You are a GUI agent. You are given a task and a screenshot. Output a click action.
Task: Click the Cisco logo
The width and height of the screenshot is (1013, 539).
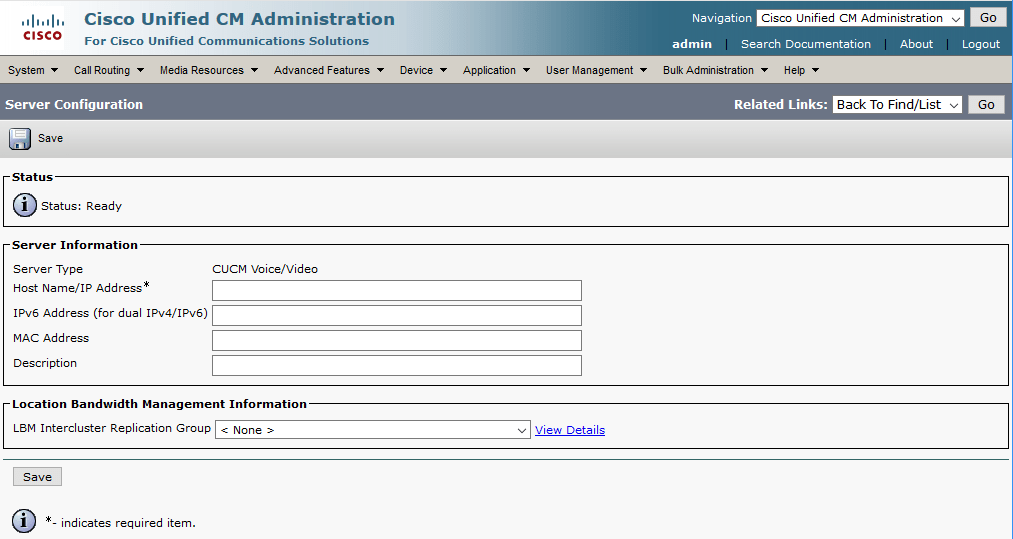click(43, 27)
